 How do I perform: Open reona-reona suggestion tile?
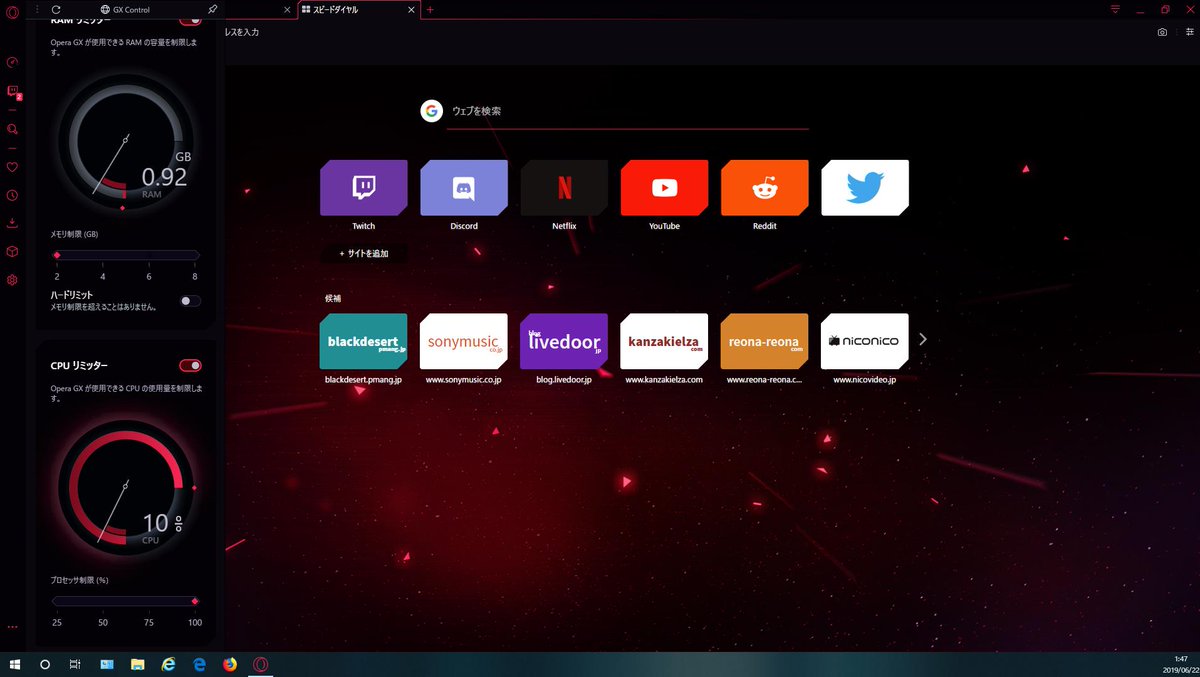click(x=765, y=341)
